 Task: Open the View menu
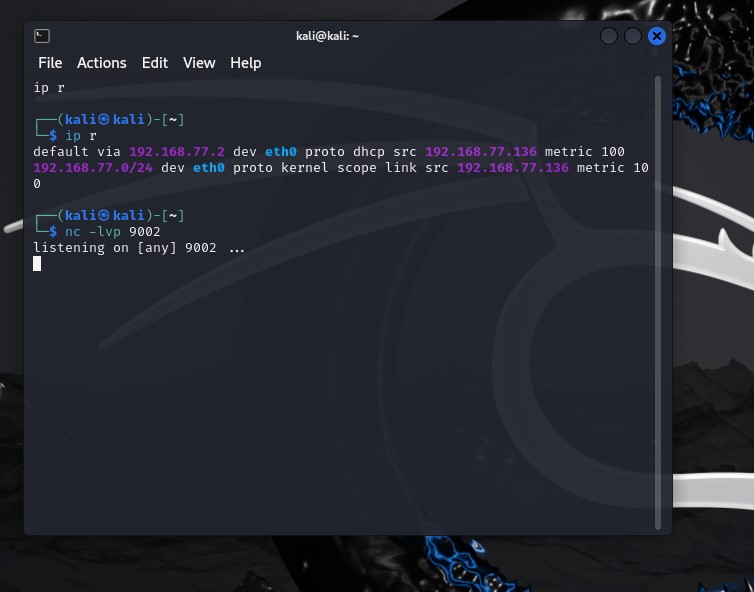coord(199,63)
